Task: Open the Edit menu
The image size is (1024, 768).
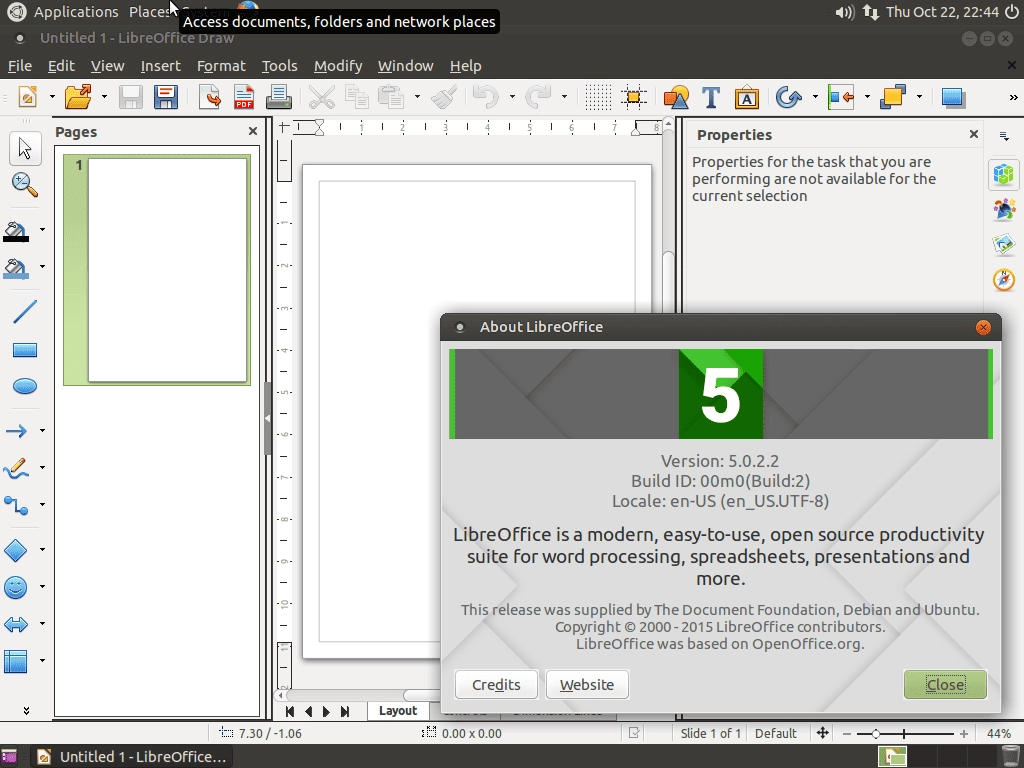Action: click(61, 66)
